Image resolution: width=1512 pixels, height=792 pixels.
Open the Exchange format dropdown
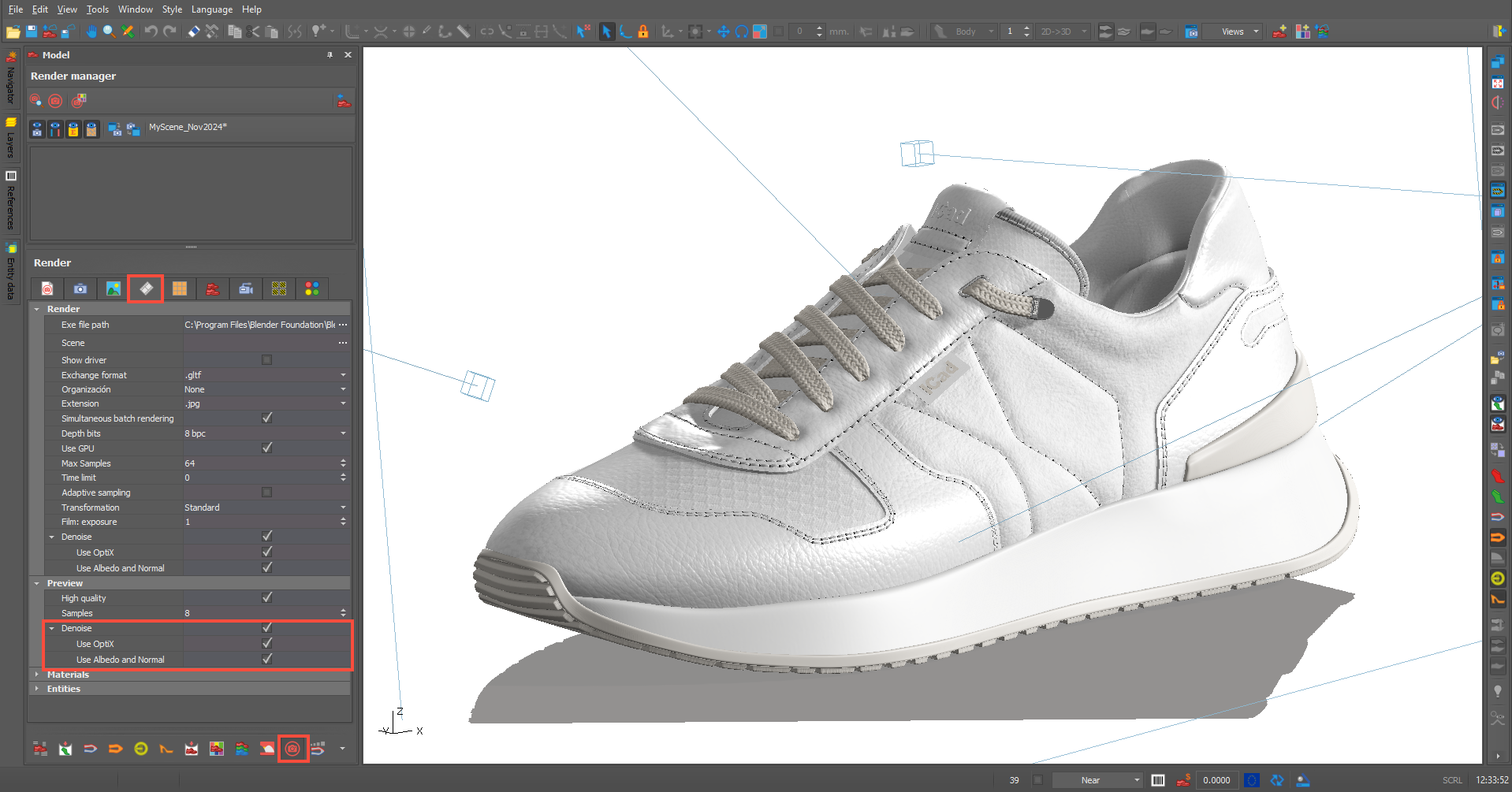[x=343, y=375]
